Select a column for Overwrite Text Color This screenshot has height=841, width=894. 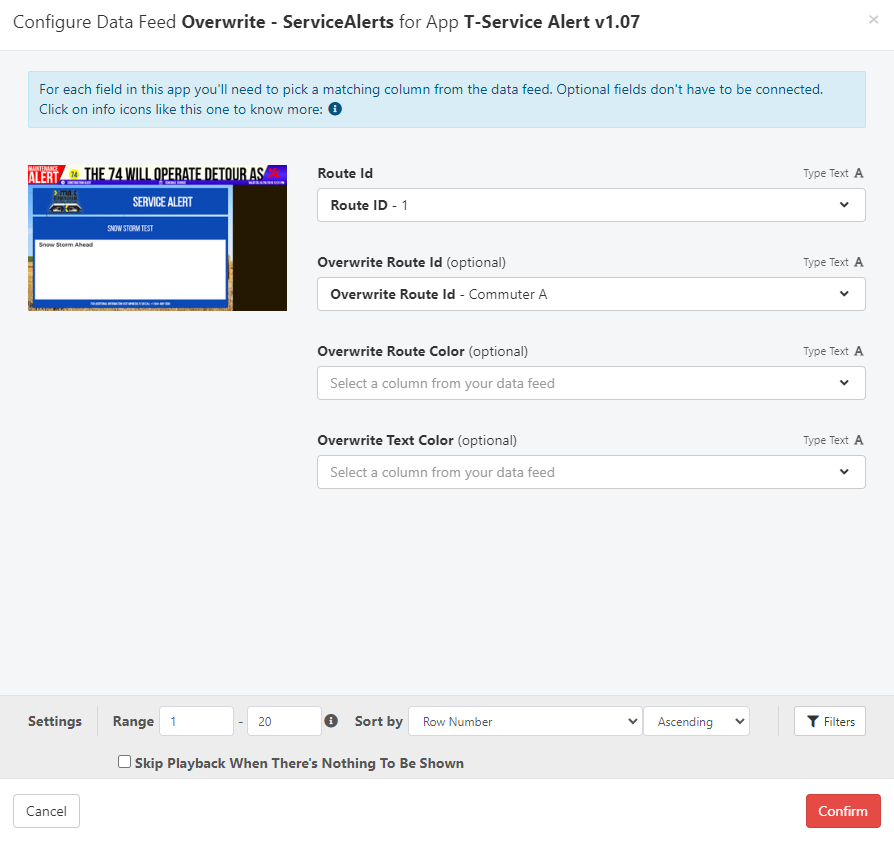pyautogui.click(x=591, y=472)
